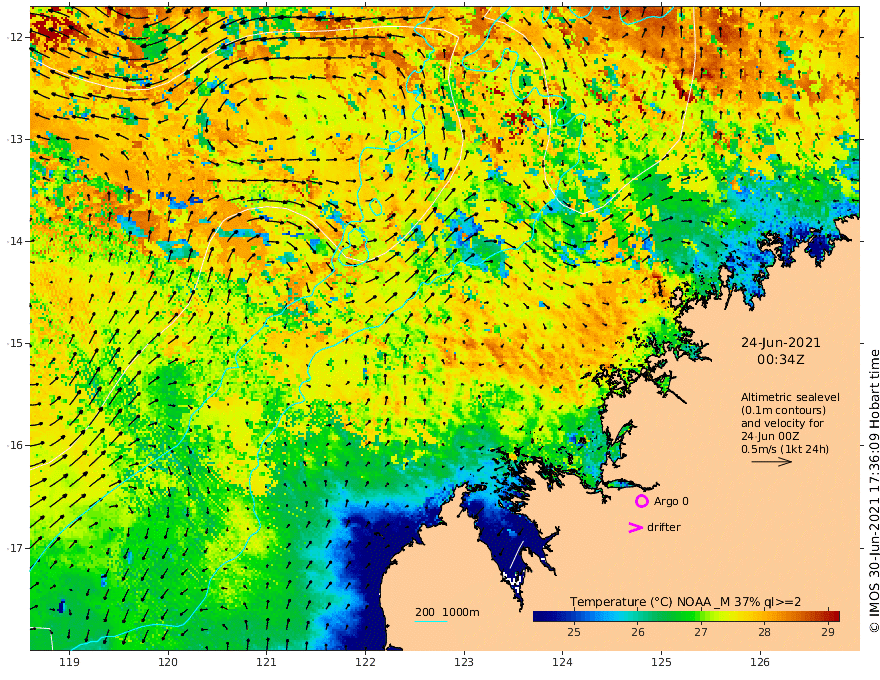The width and height of the screenshot is (880, 680).
Task: Click the date label 24-Jun-2021
Action: click(781, 343)
